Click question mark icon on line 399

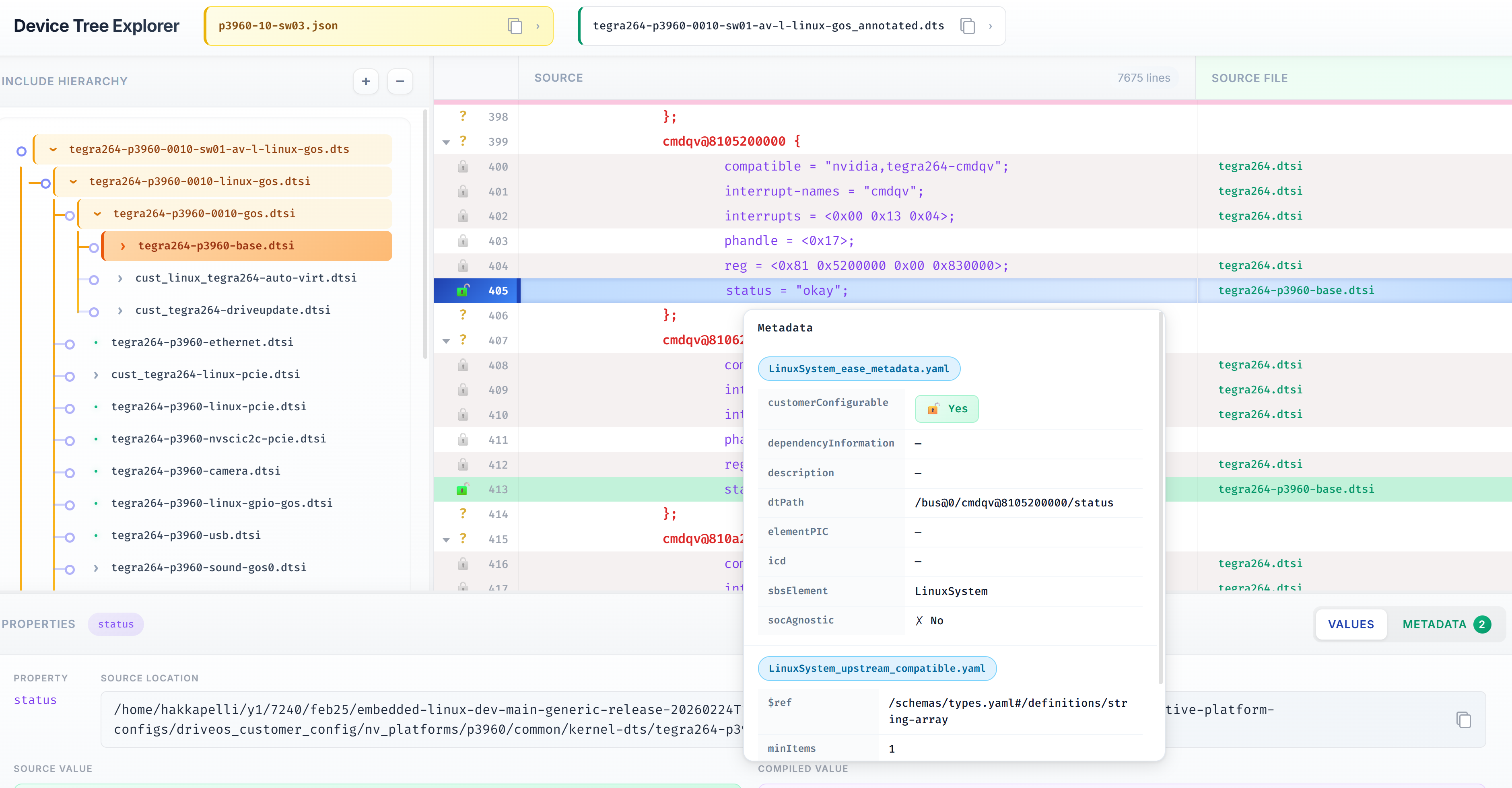coord(463,141)
